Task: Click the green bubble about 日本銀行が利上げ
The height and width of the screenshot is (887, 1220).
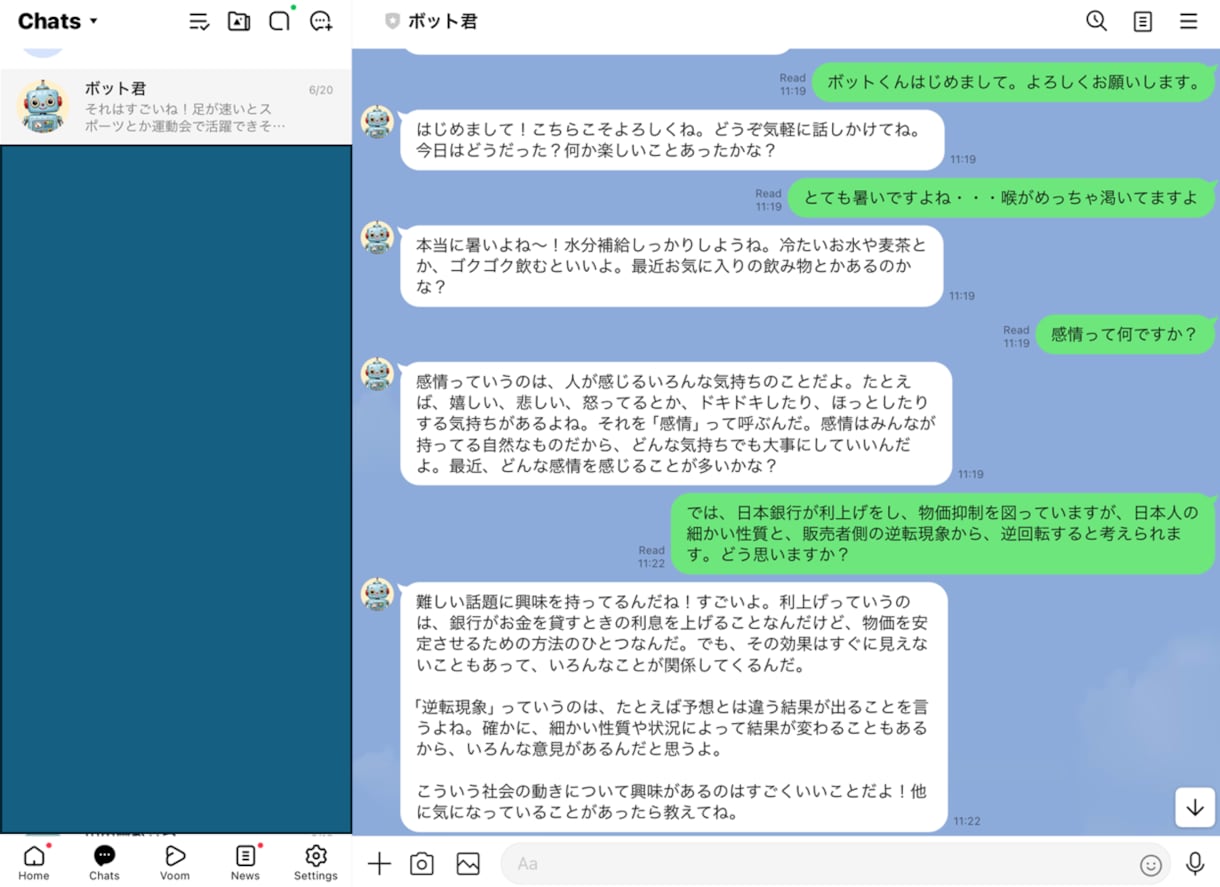Action: tap(942, 533)
